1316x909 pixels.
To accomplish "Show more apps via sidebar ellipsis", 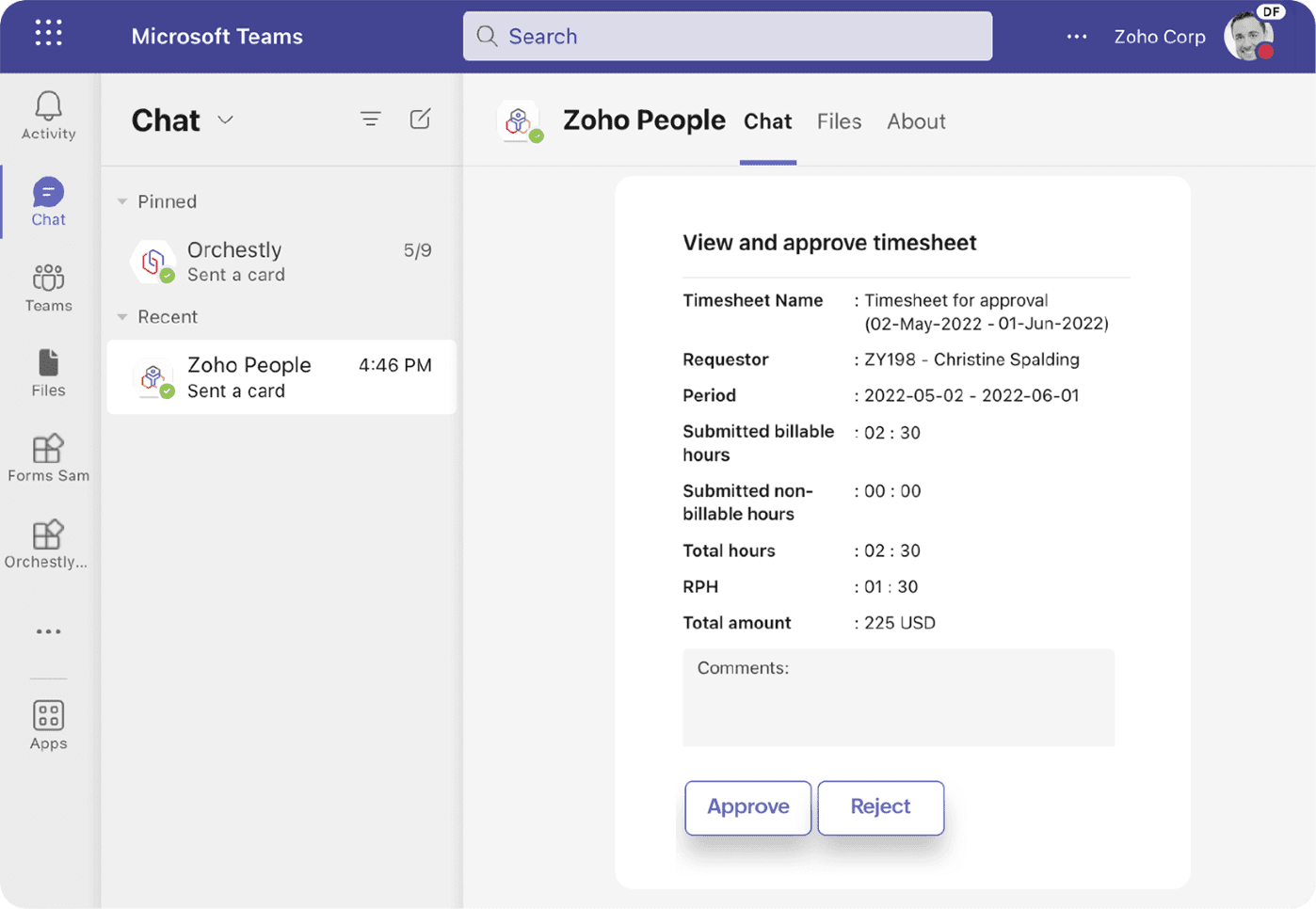I will [x=48, y=631].
